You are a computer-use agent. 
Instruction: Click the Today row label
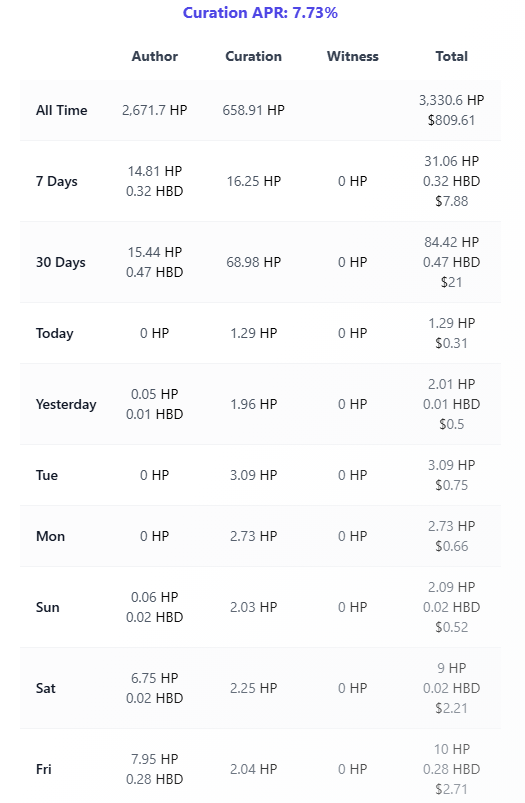pyautogui.click(x=54, y=333)
